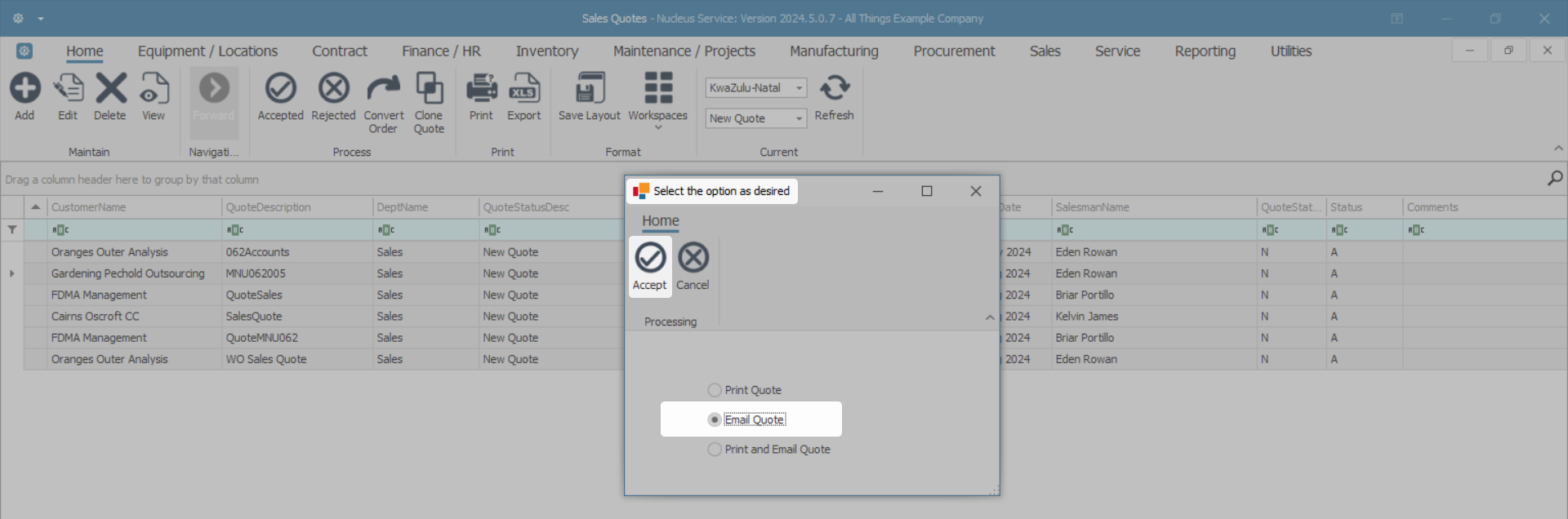Click the sort arrow column header
This screenshot has height=519, width=1568.
(35, 207)
